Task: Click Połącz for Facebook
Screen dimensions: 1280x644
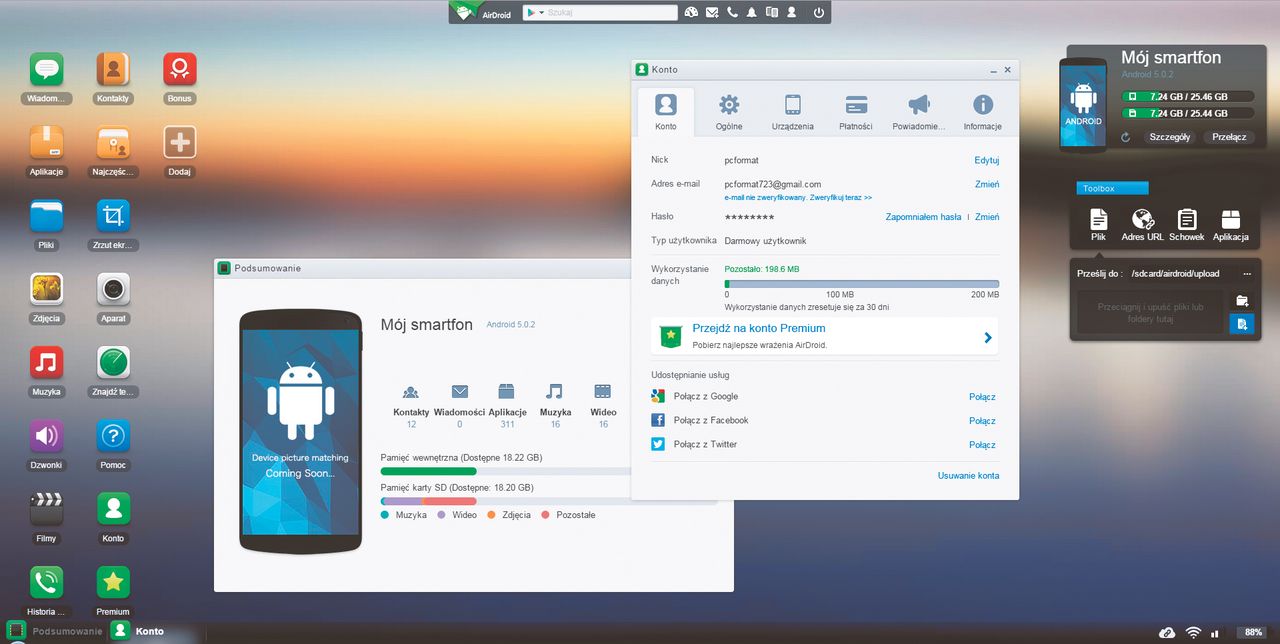Action: (982, 421)
